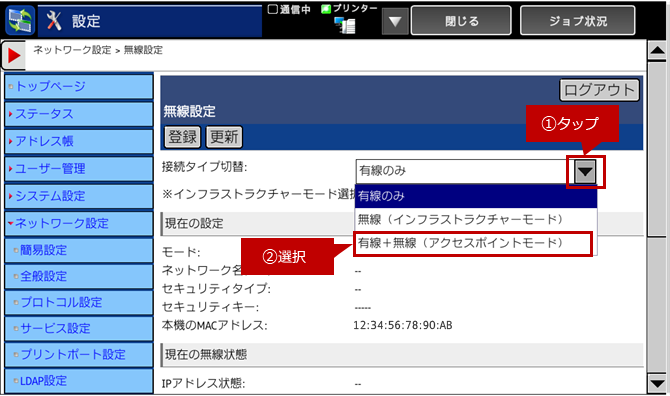Screen dimensions: 670x396
Task: Click the scrollbar up arrow
Action: click(x=657, y=51)
